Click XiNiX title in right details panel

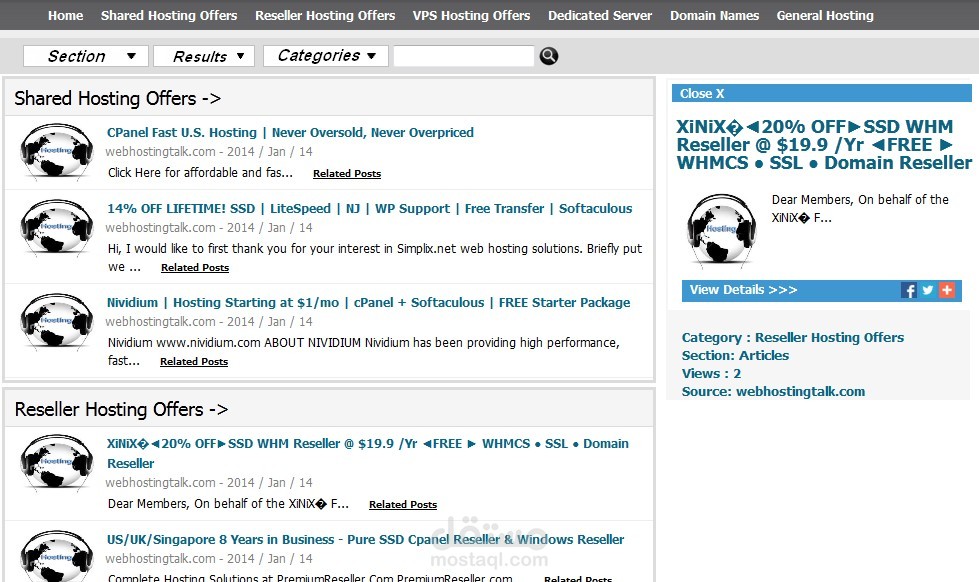(x=824, y=145)
